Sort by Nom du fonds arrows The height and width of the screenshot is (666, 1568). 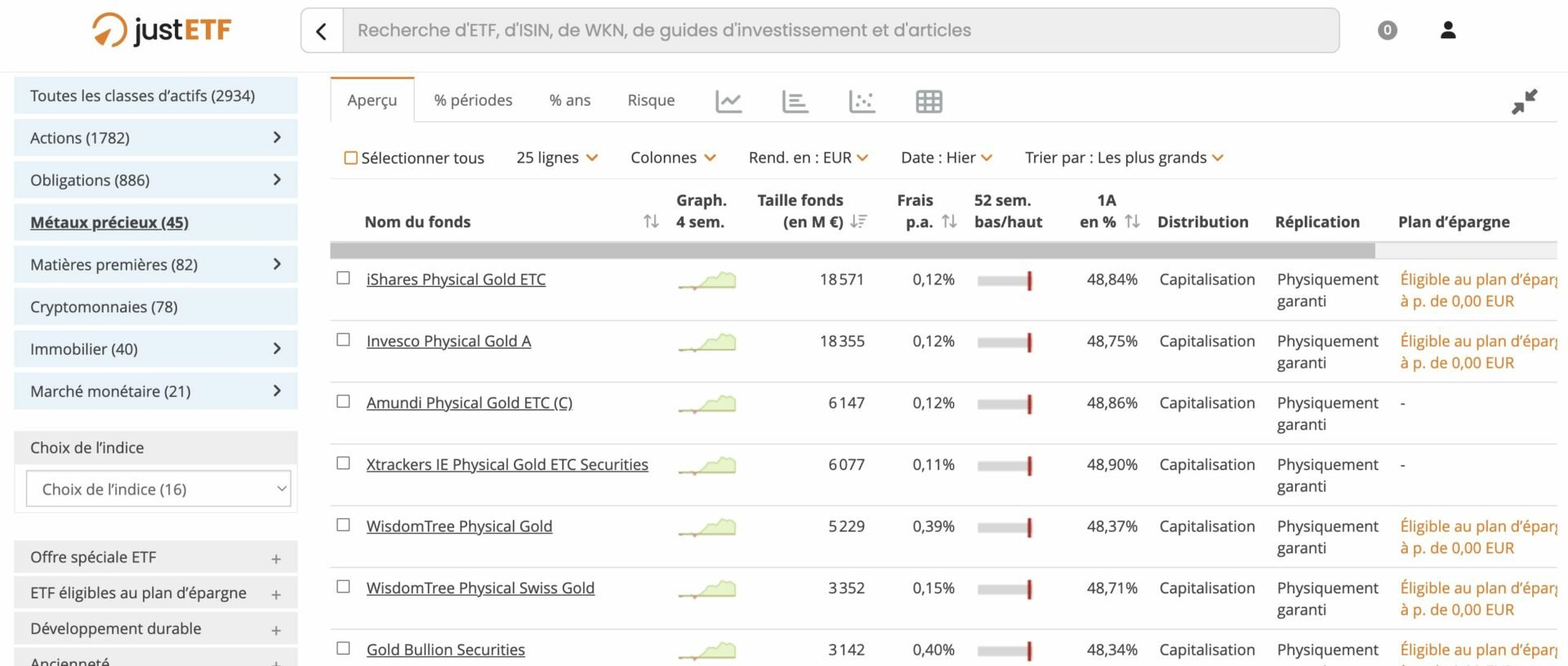pos(651,221)
